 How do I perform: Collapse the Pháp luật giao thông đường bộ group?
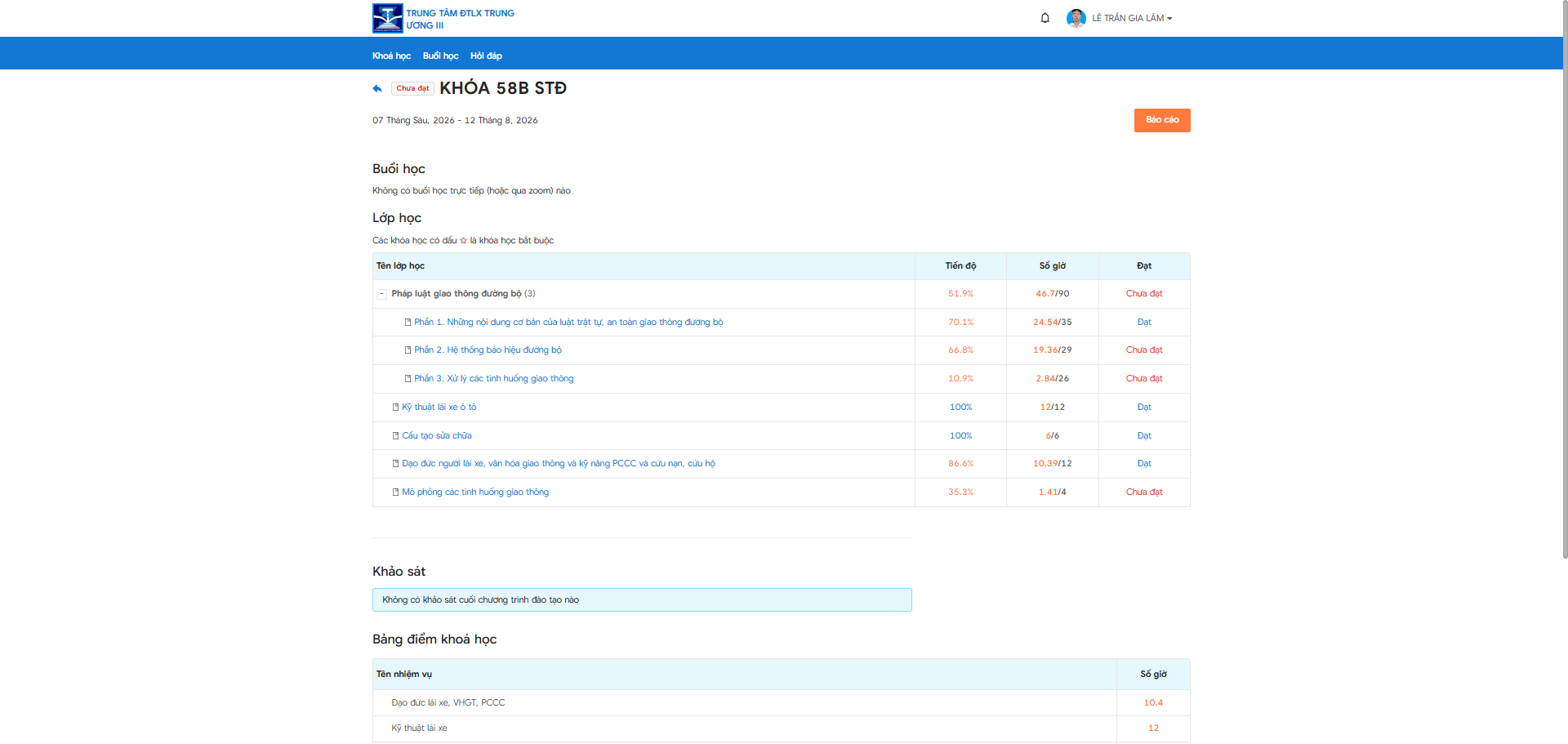click(x=381, y=294)
